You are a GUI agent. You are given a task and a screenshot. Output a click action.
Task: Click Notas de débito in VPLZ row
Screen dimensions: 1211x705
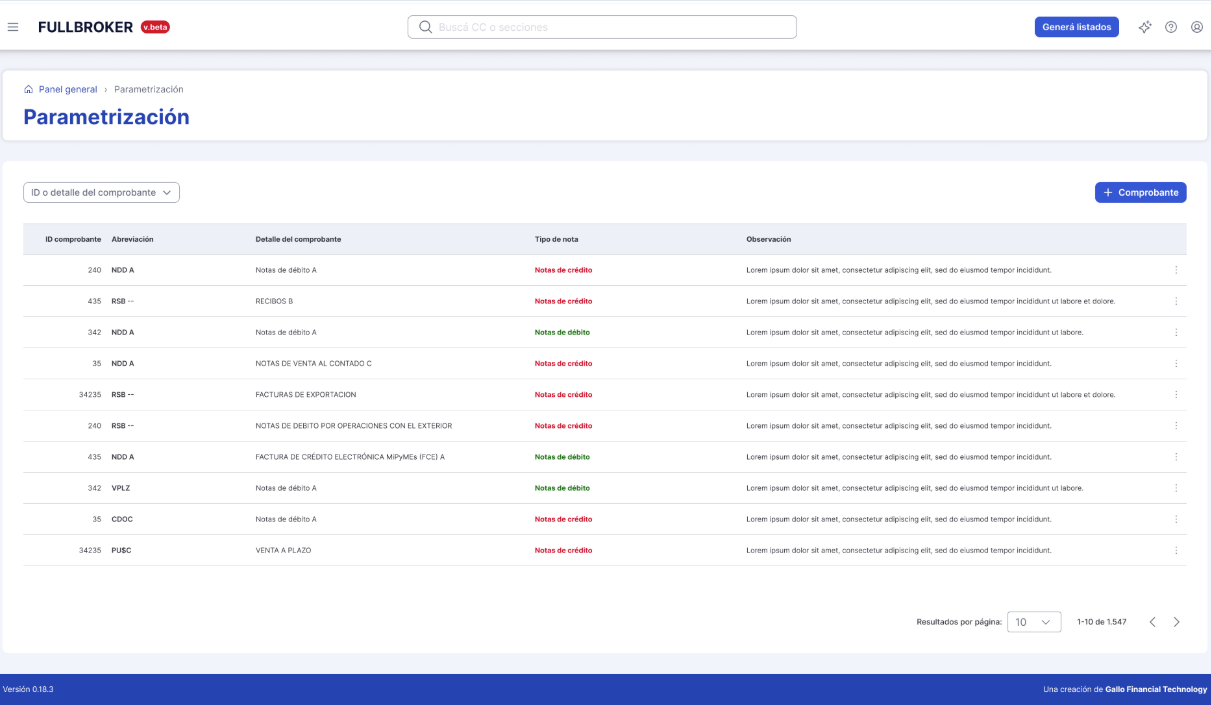click(x=562, y=488)
